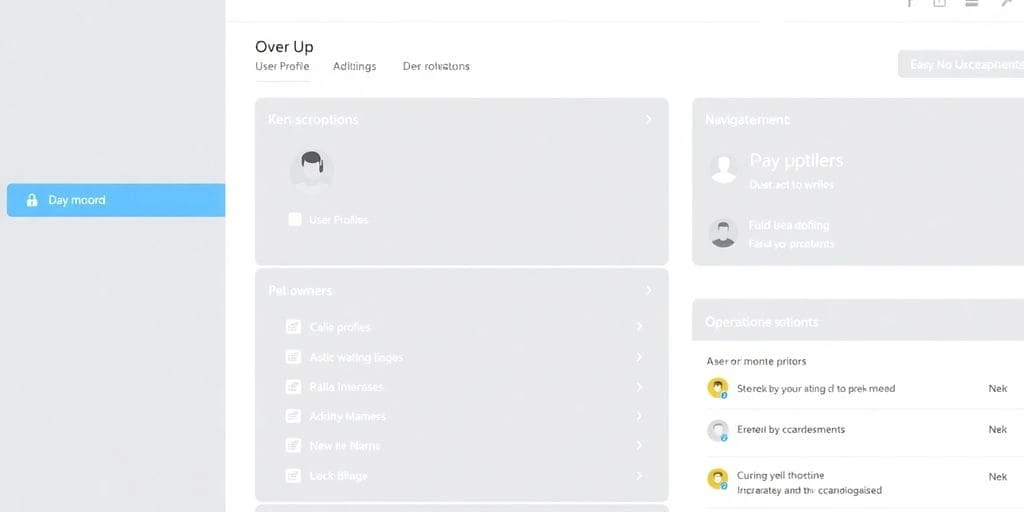Click the icon next to Leck Bllage
The image size is (1024, 512).
tap(293, 475)
